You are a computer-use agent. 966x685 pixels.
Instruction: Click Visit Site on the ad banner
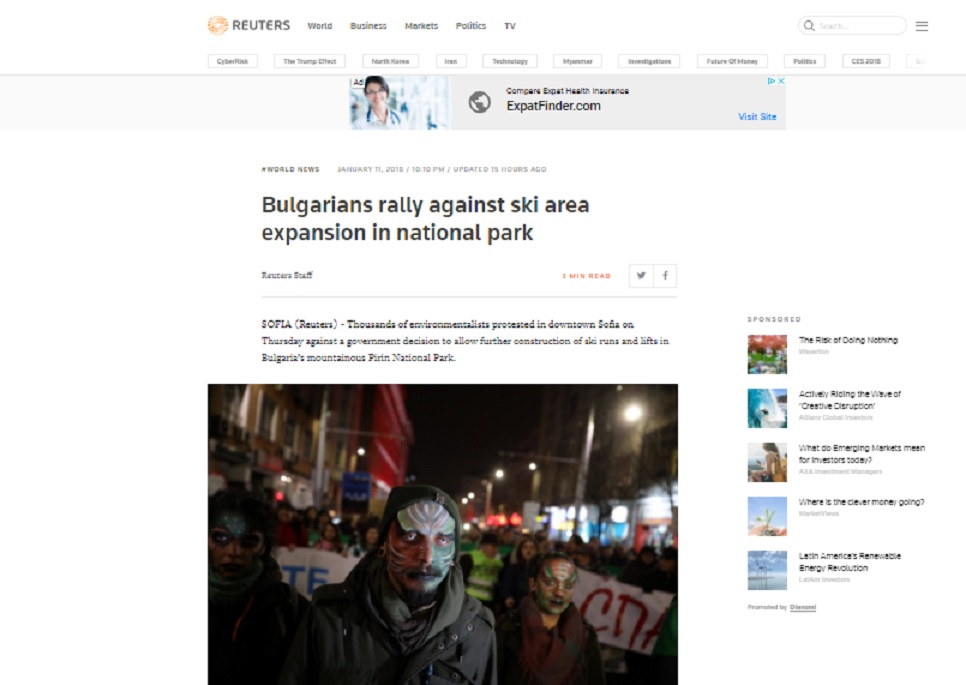[x=757, y=116]
